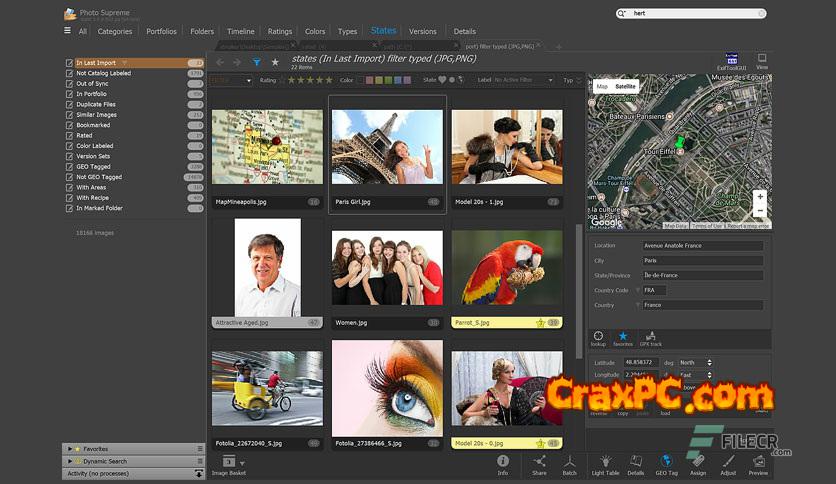
Task: Open the Light Table tool
Action: coord(604,462)
